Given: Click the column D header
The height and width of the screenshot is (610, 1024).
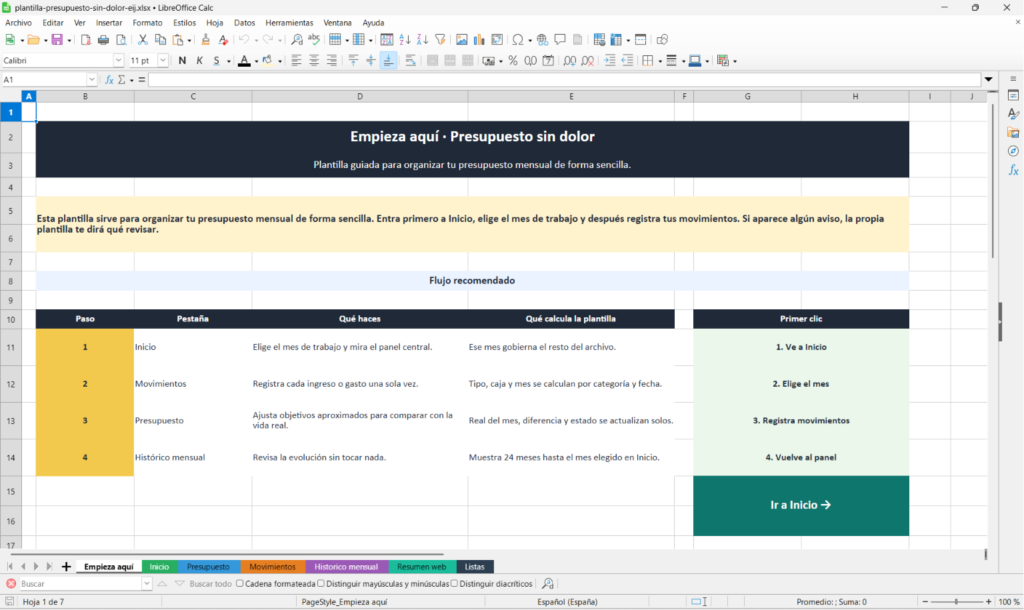Looking at the screenshot, I should pos(360,97).
